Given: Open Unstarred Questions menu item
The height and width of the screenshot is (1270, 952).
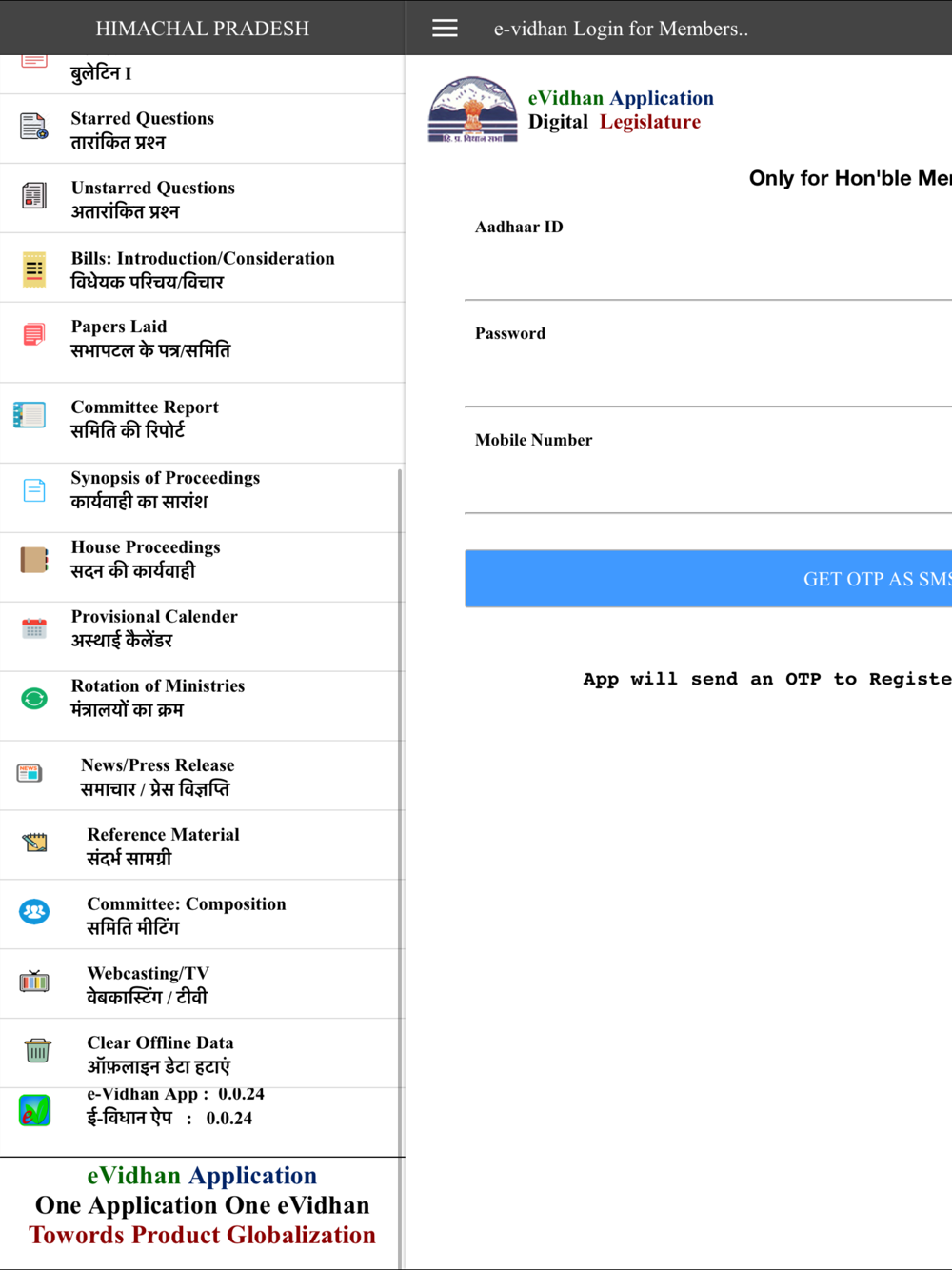Looking at the screenshot, I should [x=202, y=199].
